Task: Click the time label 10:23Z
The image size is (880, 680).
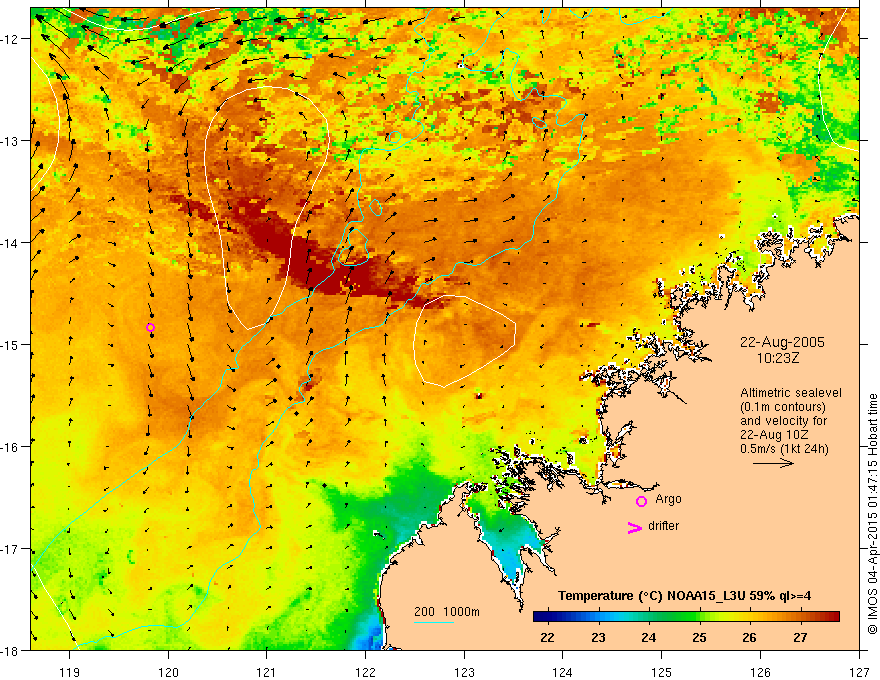Action: (x=777, y=358)
